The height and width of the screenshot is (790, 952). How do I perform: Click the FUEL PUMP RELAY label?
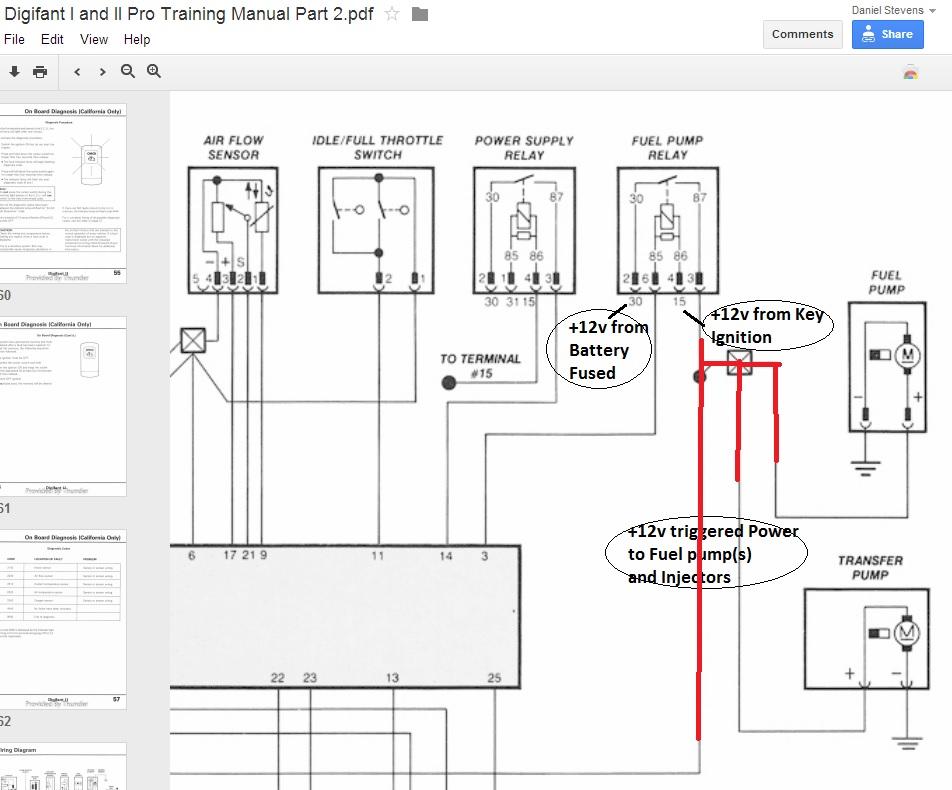pyautogui.click(x=667, y=148)
